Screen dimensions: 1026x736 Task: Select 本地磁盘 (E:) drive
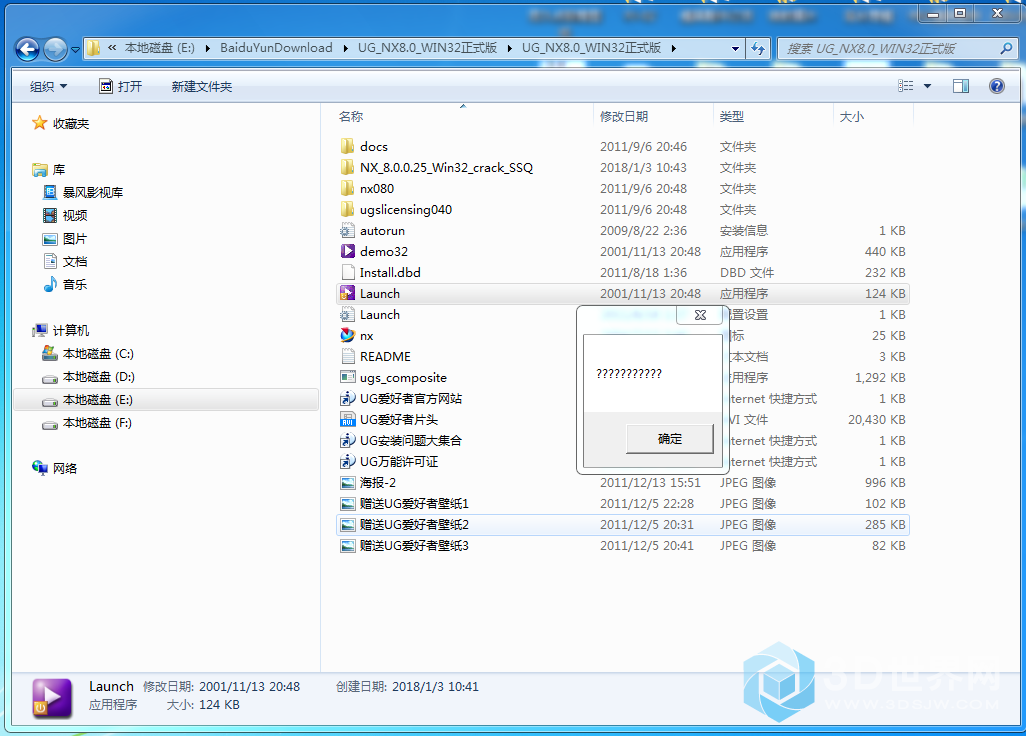coord(166,400)
